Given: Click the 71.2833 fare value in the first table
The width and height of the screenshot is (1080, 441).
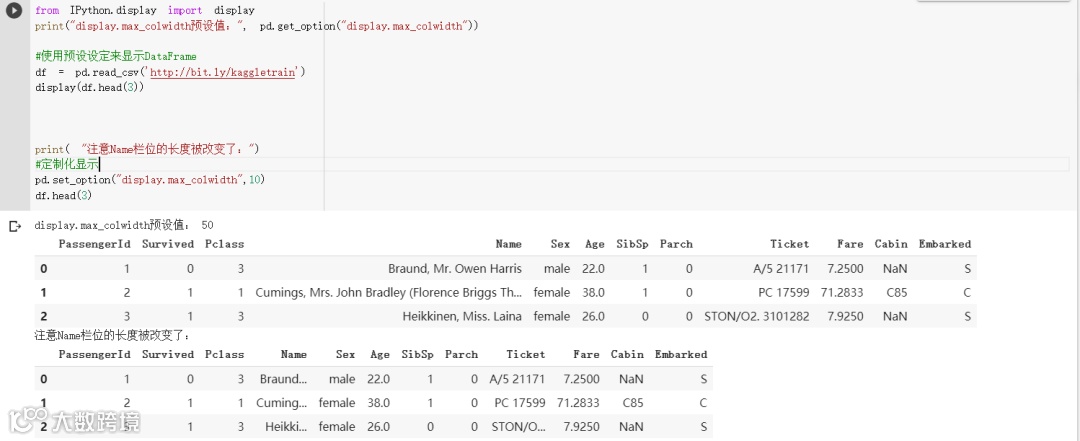Looking at the screenshot, I should tap(842, 293).
